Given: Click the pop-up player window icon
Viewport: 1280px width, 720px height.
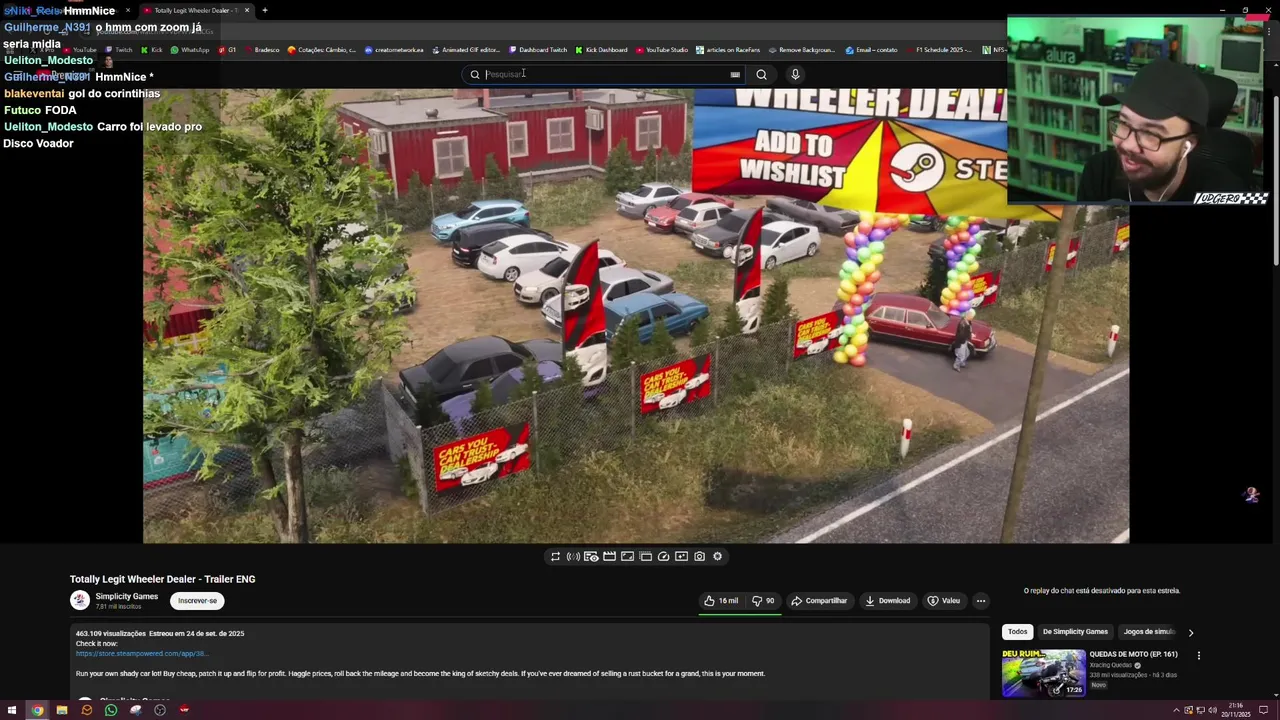Looking at the screenshot, I should coord(645,557).
